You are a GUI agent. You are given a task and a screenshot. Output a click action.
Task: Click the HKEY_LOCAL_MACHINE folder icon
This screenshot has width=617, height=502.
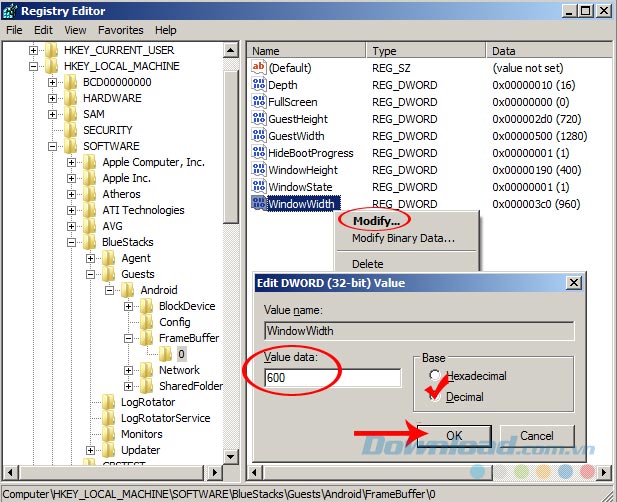[52, 66]
